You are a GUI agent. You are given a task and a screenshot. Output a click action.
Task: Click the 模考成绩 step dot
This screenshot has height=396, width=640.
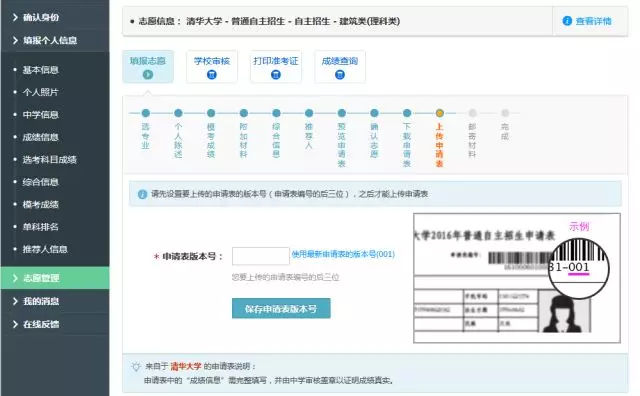point(211,113)
